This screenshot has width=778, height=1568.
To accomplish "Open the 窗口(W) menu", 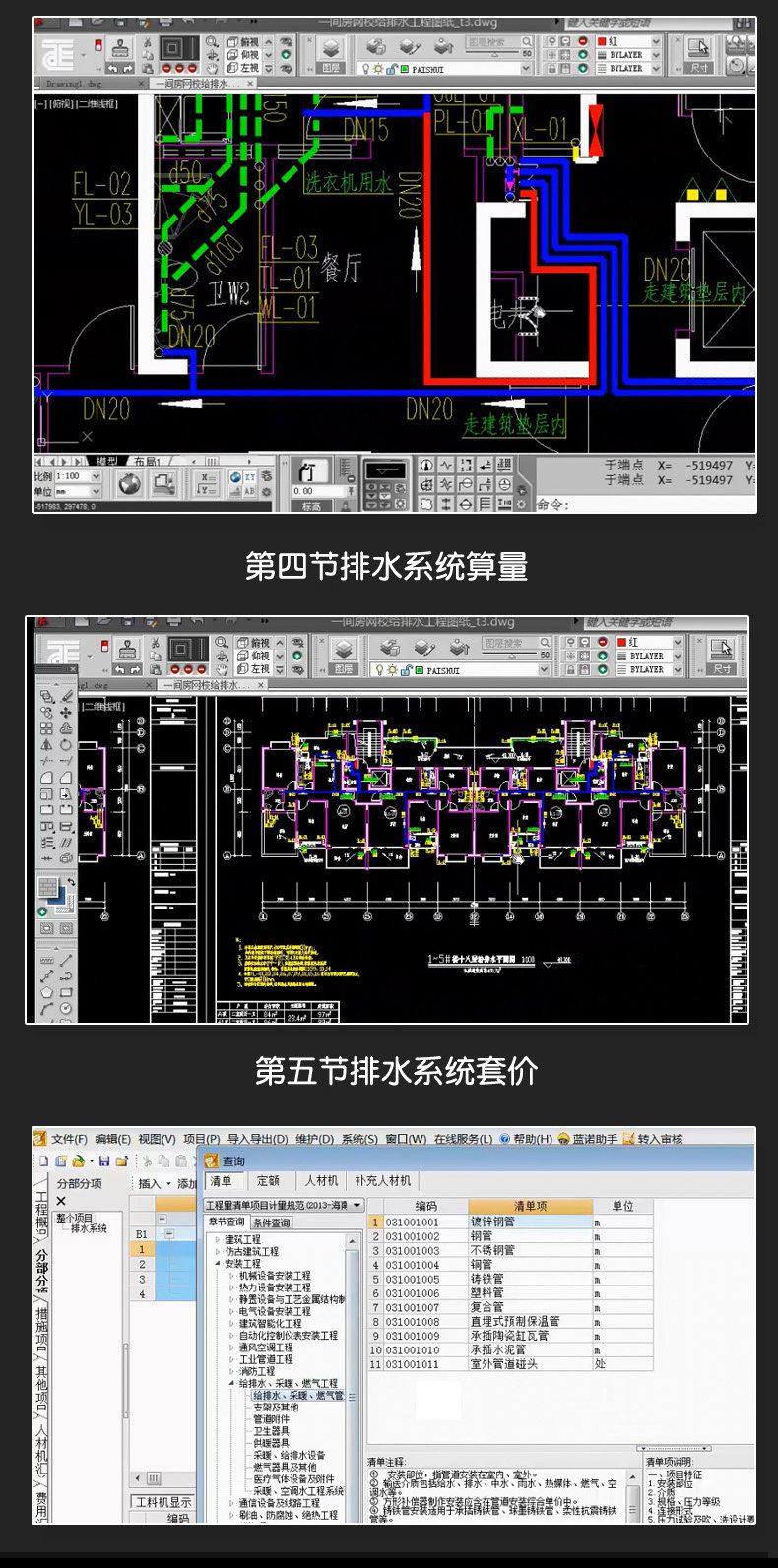I will tap(406, 1139).
